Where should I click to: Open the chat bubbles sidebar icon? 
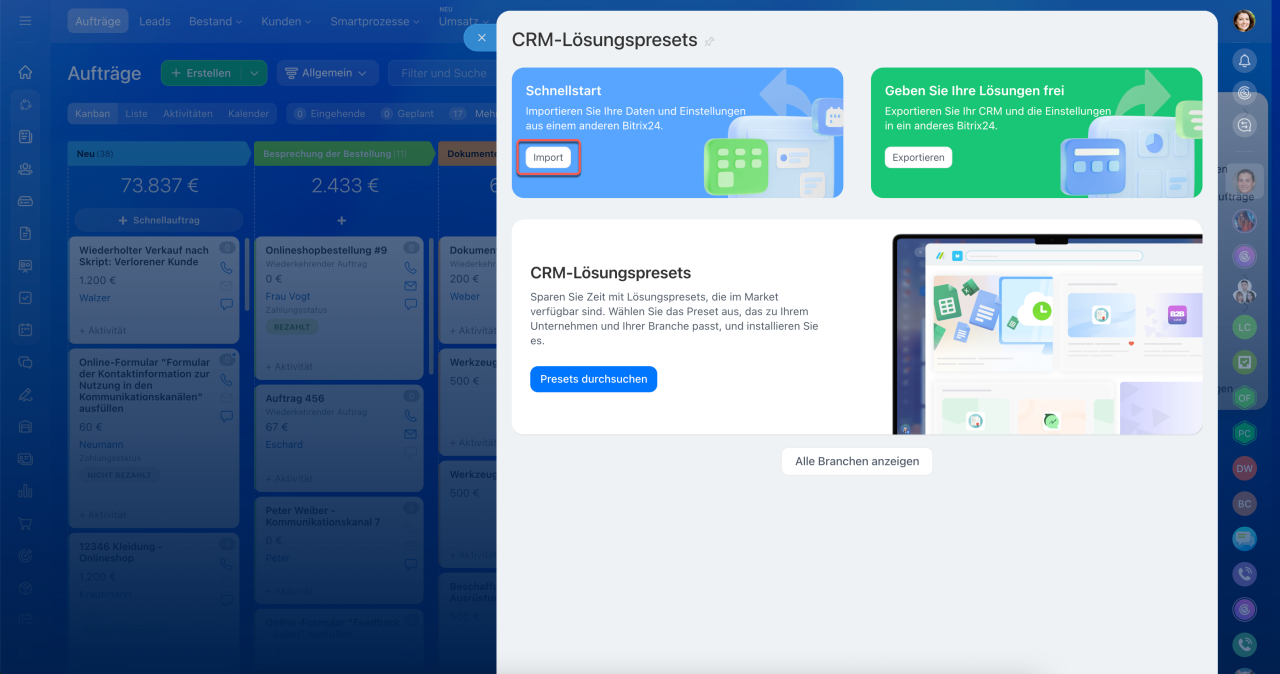(x=25, y=362)
